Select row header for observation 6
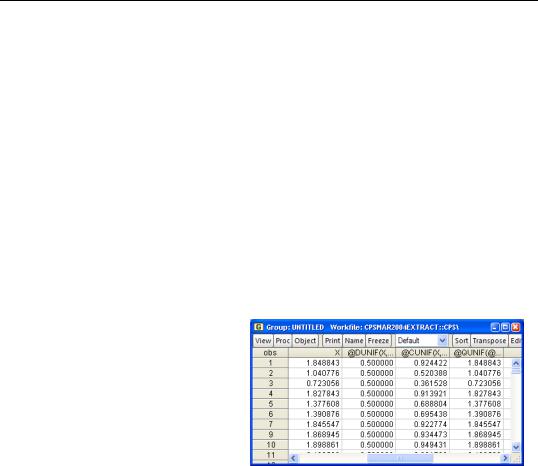 270,414
